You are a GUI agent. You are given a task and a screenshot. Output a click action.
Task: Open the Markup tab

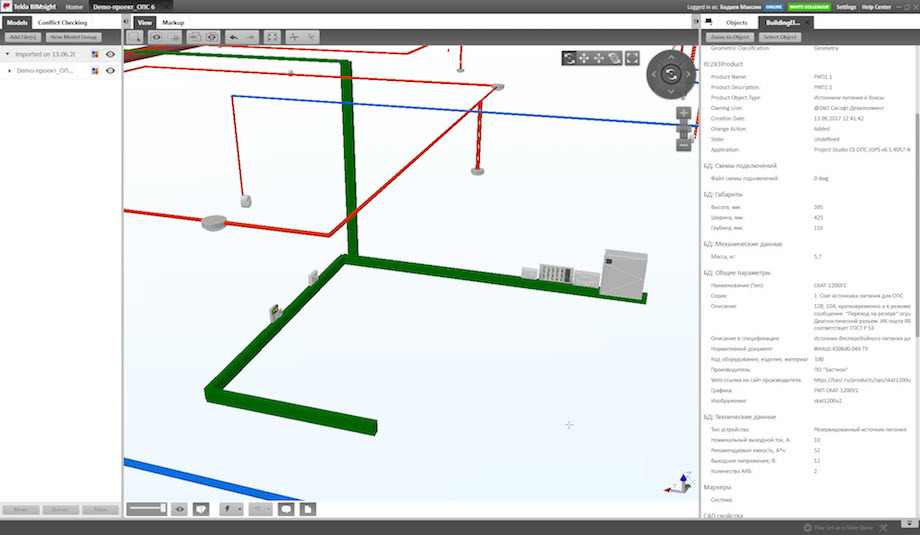pyautogui.click(x=173, y=21)
